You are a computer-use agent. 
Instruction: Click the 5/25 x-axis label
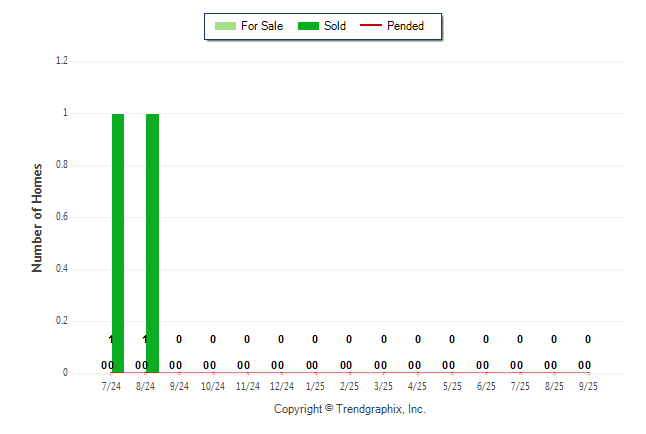pyautogui.click(x=451, y=386)
